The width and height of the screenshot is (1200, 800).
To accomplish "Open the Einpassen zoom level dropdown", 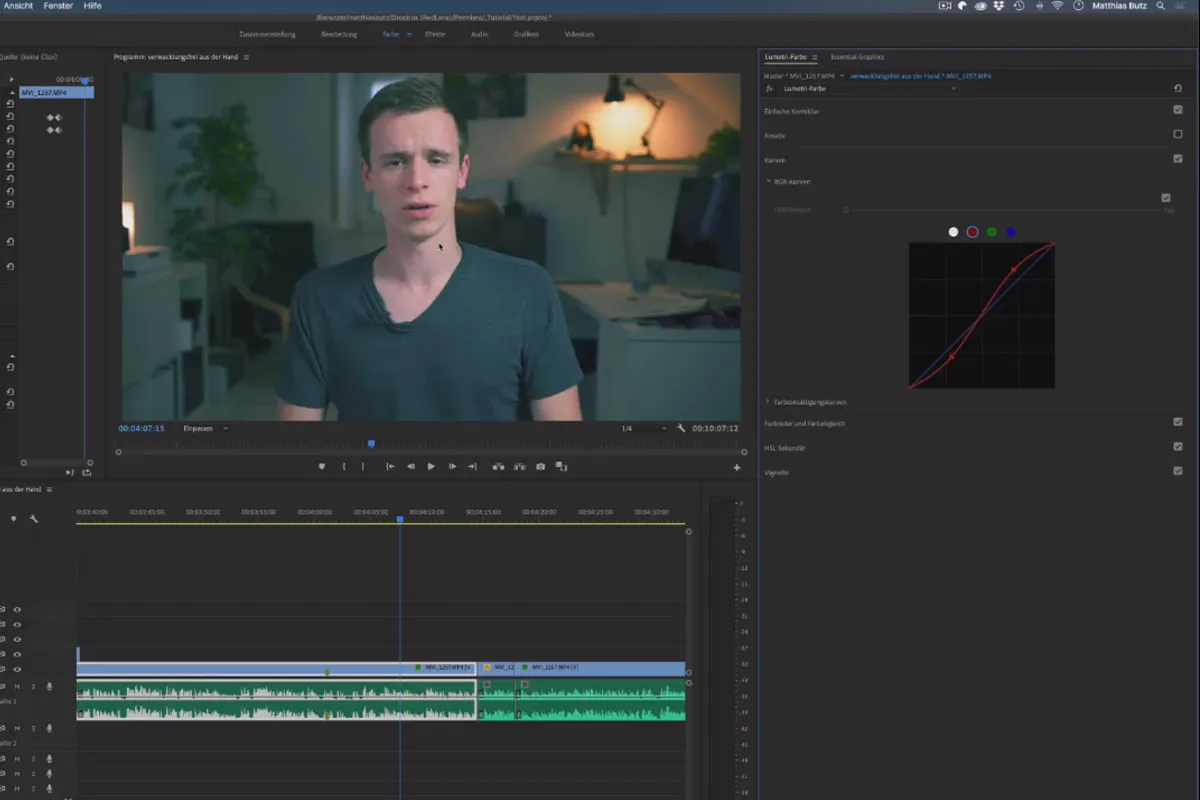I will (205, 428).
